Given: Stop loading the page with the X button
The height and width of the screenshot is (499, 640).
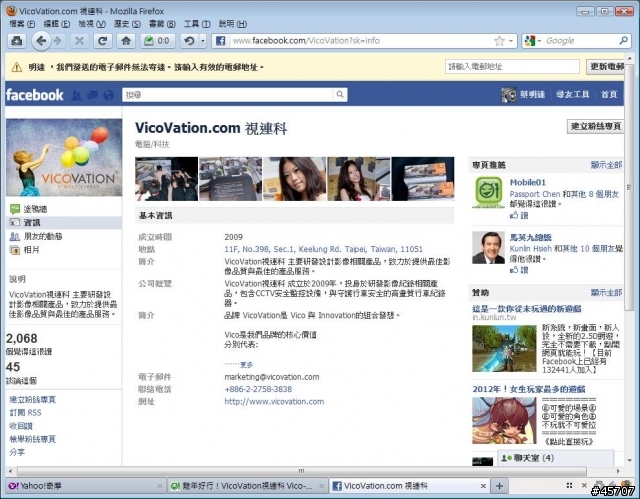Looking at the screenshot, I should [79, 41].
